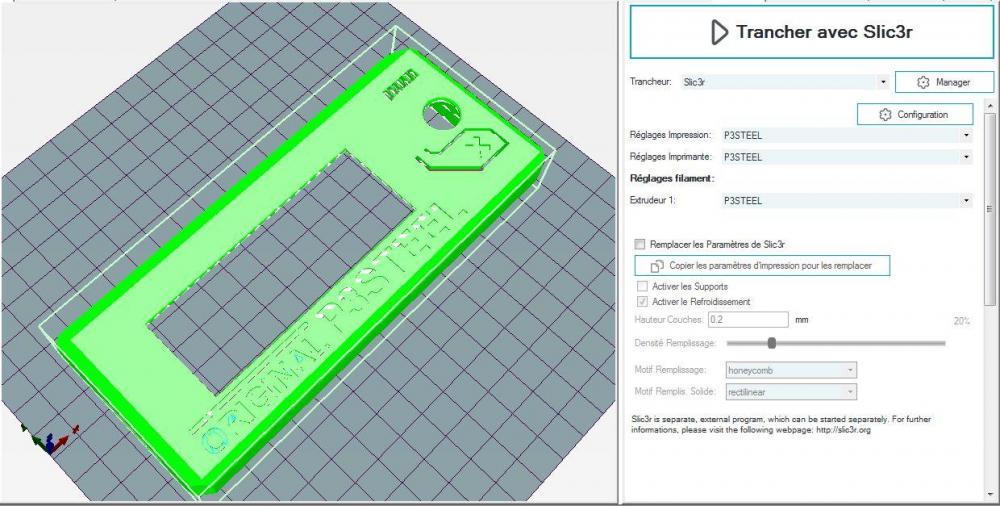The height and width of the screenshot is (506, 1000).
Task: Expand the Extrudeur 1 filament dropdown
Action: 846,200
